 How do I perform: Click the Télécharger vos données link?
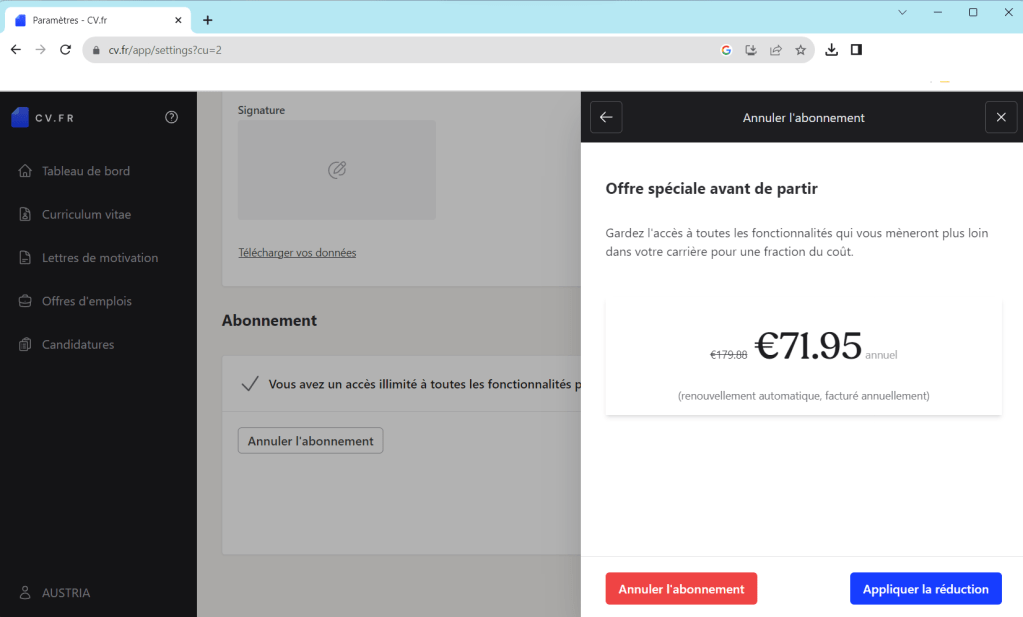pos(297,253)
